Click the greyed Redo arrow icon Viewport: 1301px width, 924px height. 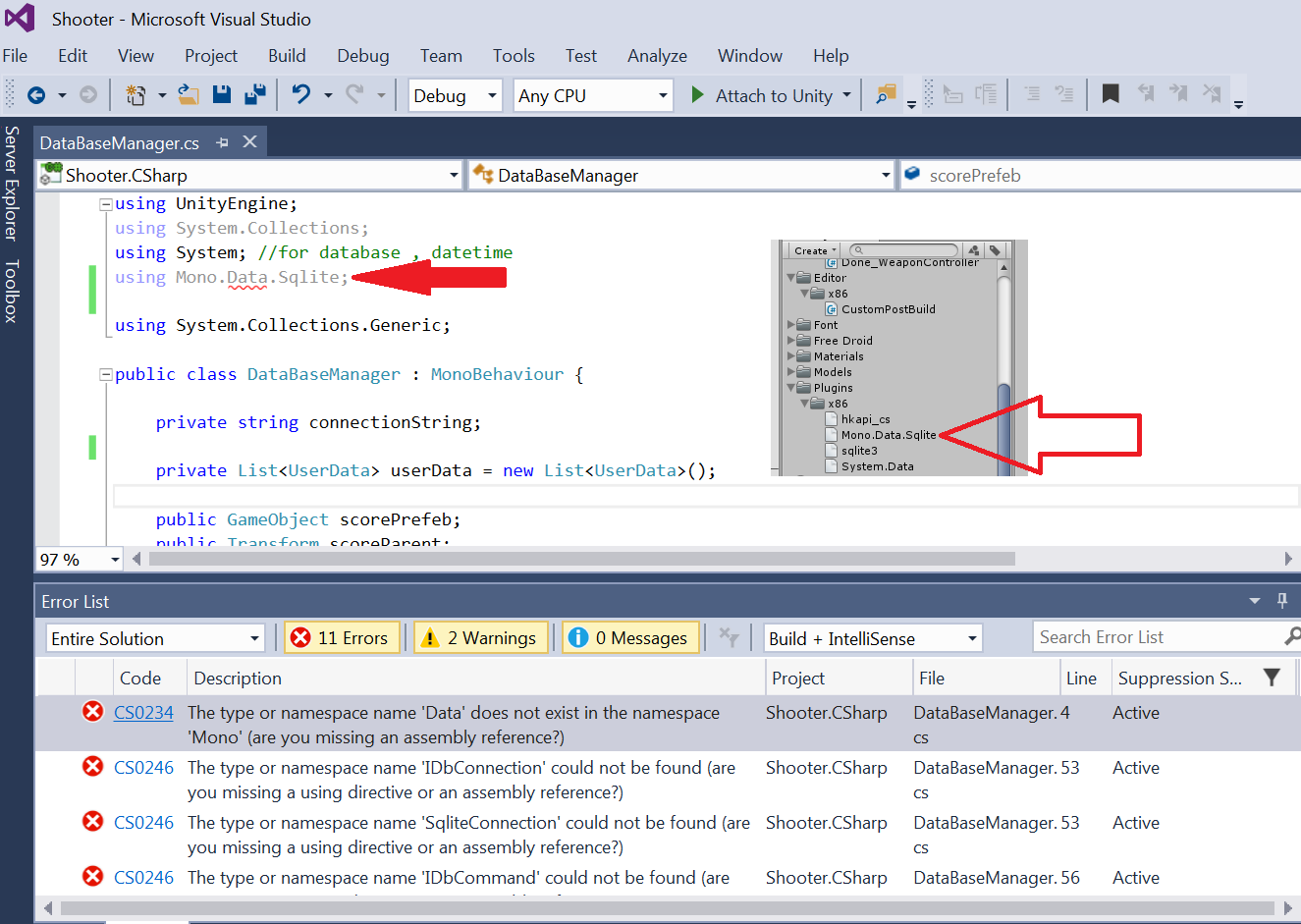(x=354, y=95)
